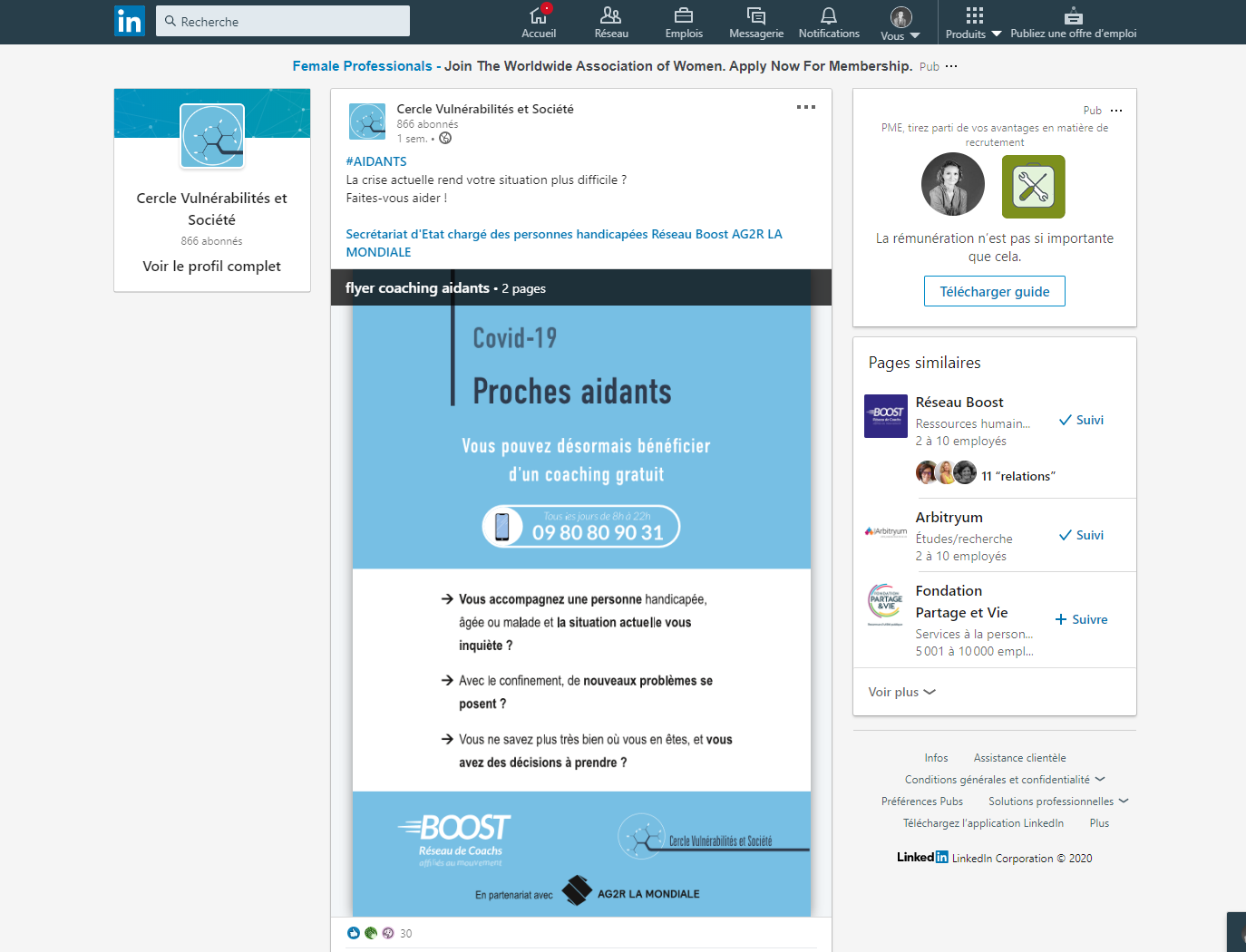The width and height of the screenshot is (1246, 952).
Task: Click the AG2R LA MONDIALE logo on flyer
Action: (631, 891)
